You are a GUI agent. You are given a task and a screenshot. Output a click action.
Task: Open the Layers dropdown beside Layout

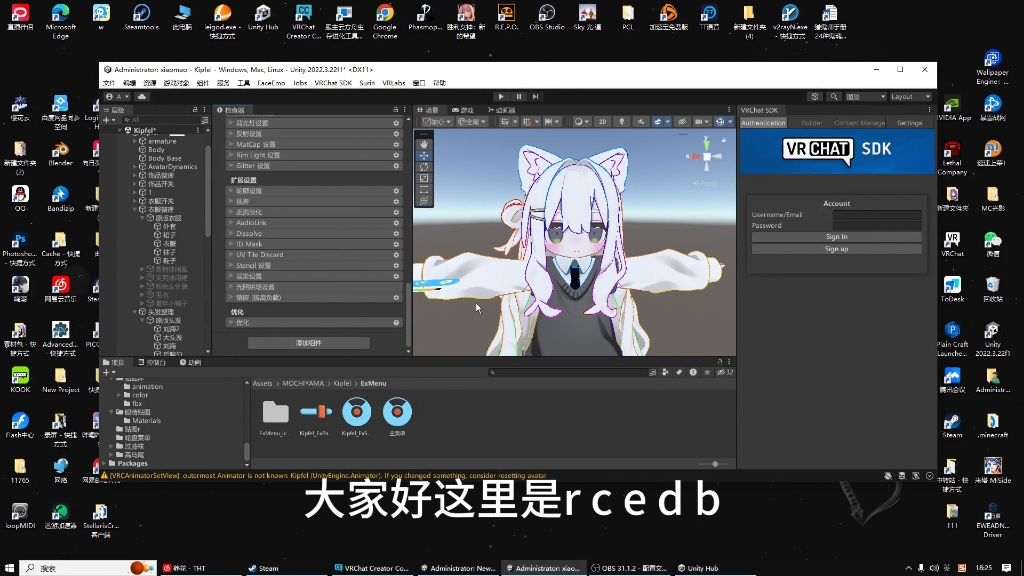pos(865,97)
